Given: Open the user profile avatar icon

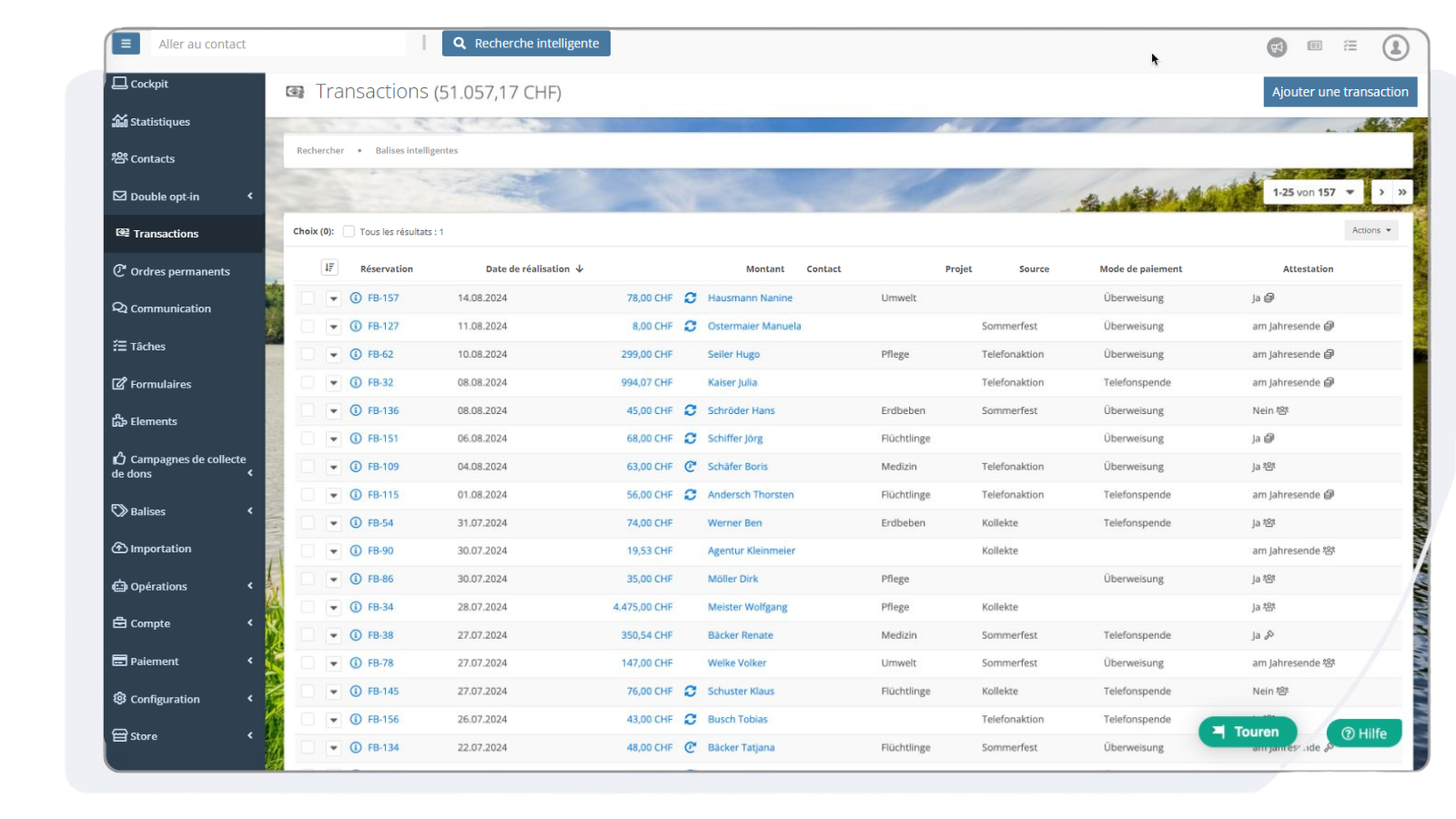Looking at the screenshot, I should [x=1396, y=47].
